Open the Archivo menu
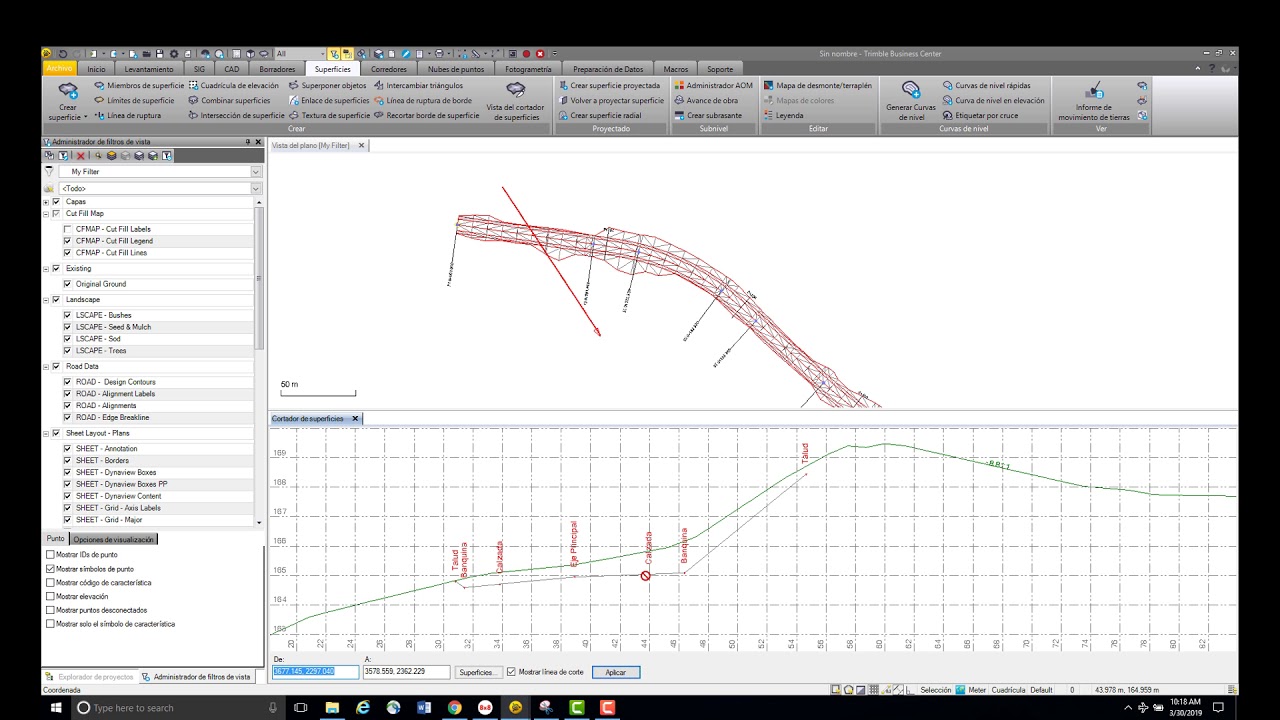The width and height of the screenshot is (1280, 720). pyautogui.click(x=59, y=69)
